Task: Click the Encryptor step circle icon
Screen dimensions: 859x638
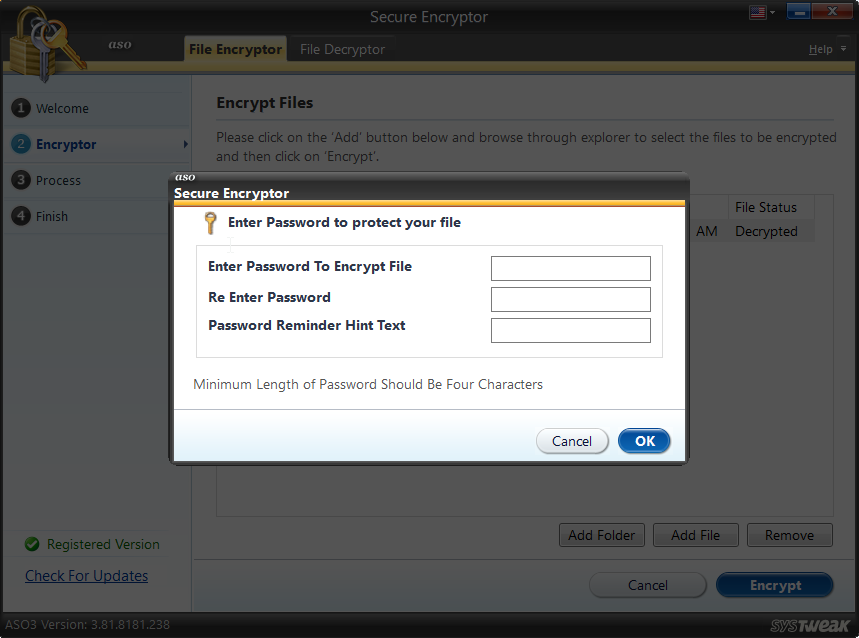Action: click(22, 144)
